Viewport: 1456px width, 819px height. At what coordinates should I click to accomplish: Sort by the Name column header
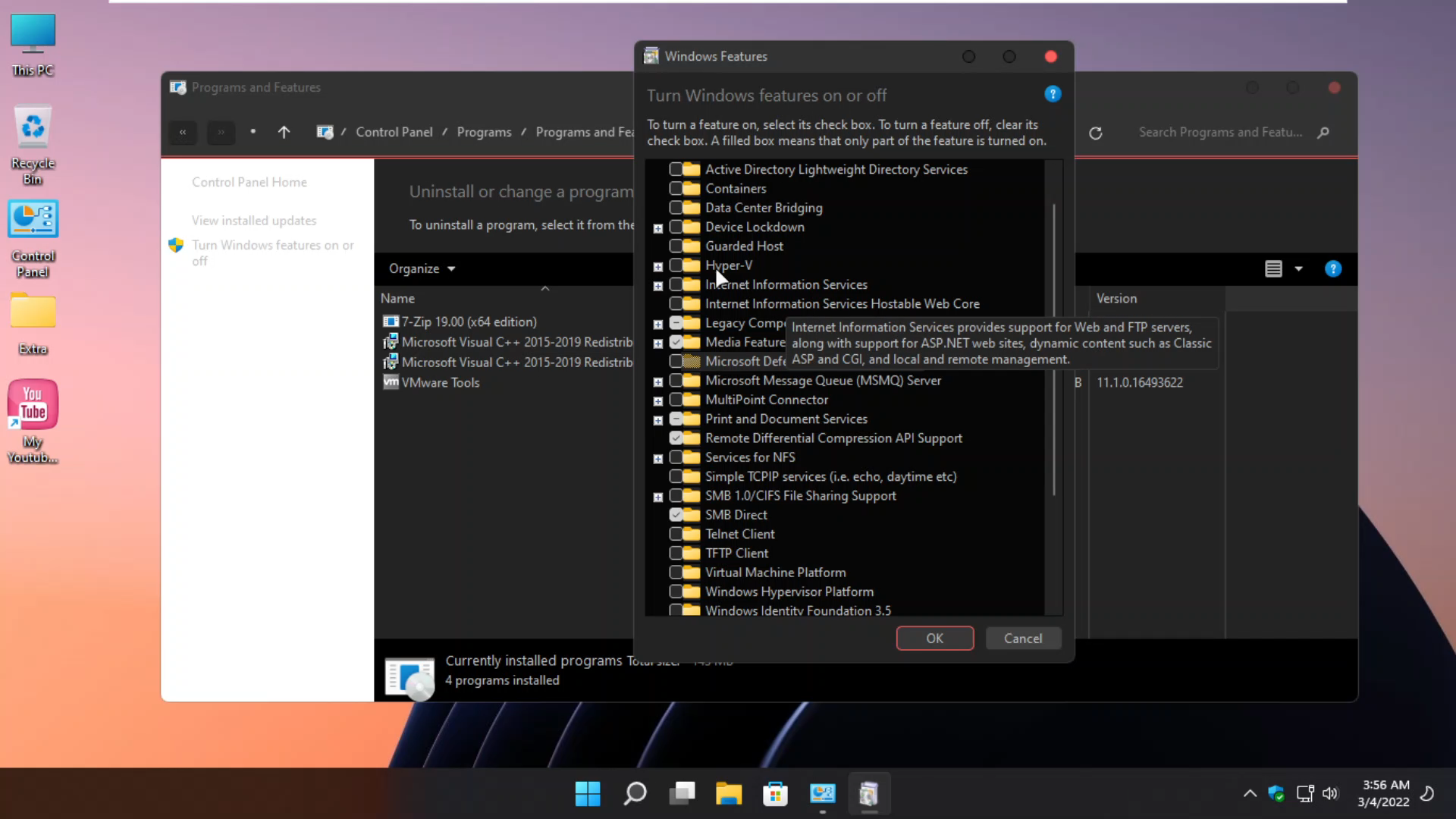tap(397, 299)
